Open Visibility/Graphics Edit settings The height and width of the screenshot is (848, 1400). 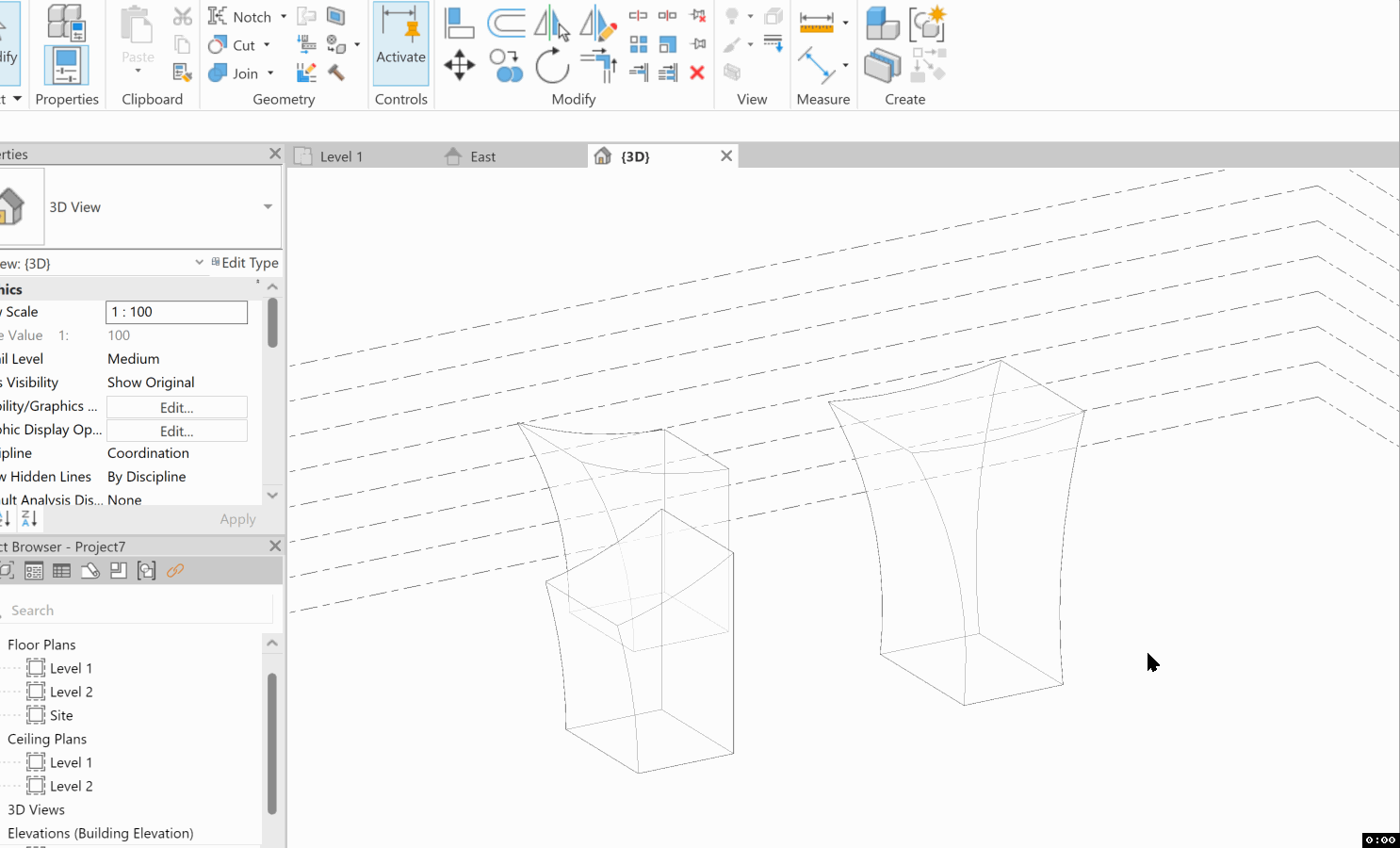point(176,406)
